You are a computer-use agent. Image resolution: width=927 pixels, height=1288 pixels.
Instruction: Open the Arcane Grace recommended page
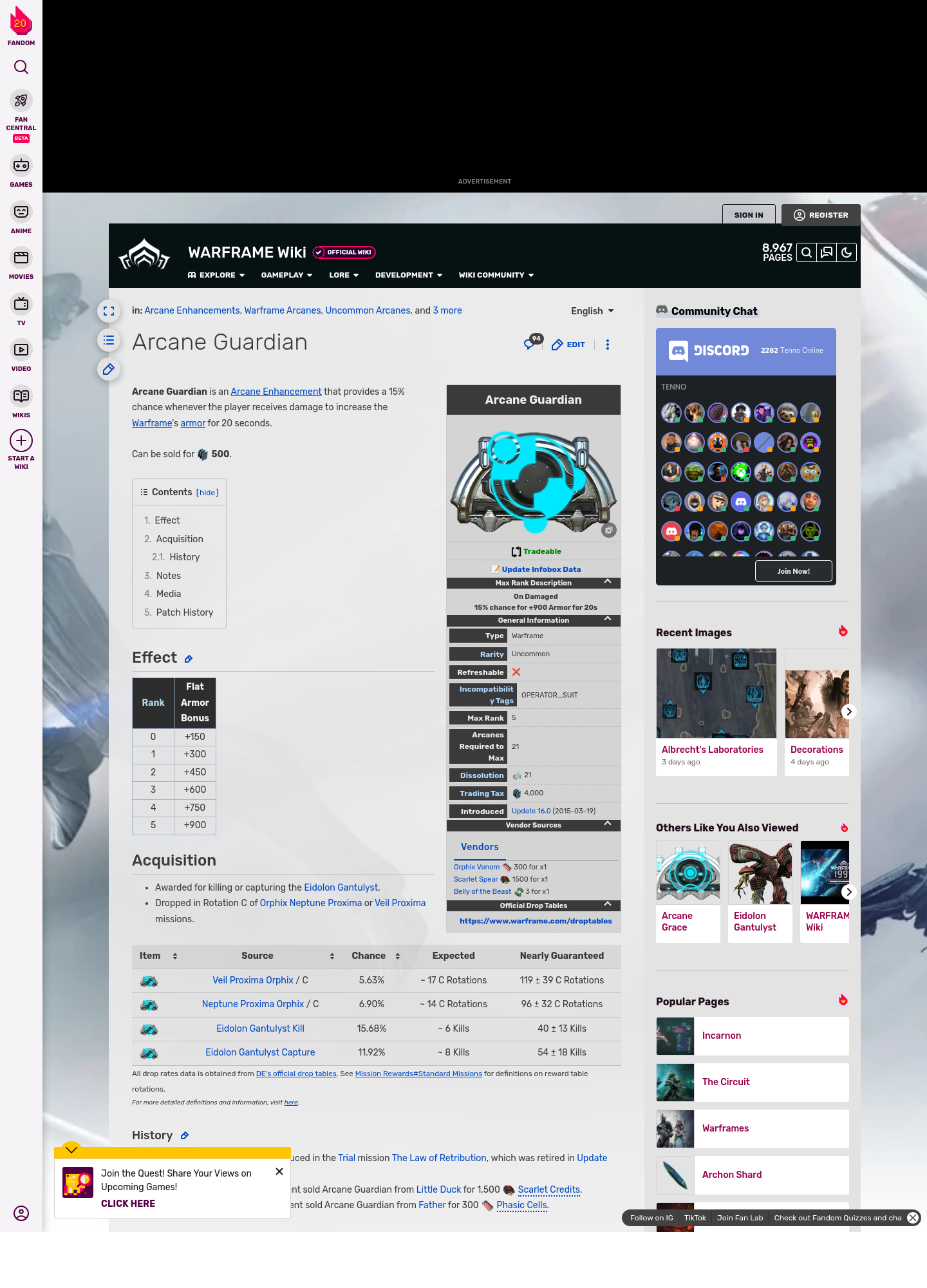click(x=688, y=891)
